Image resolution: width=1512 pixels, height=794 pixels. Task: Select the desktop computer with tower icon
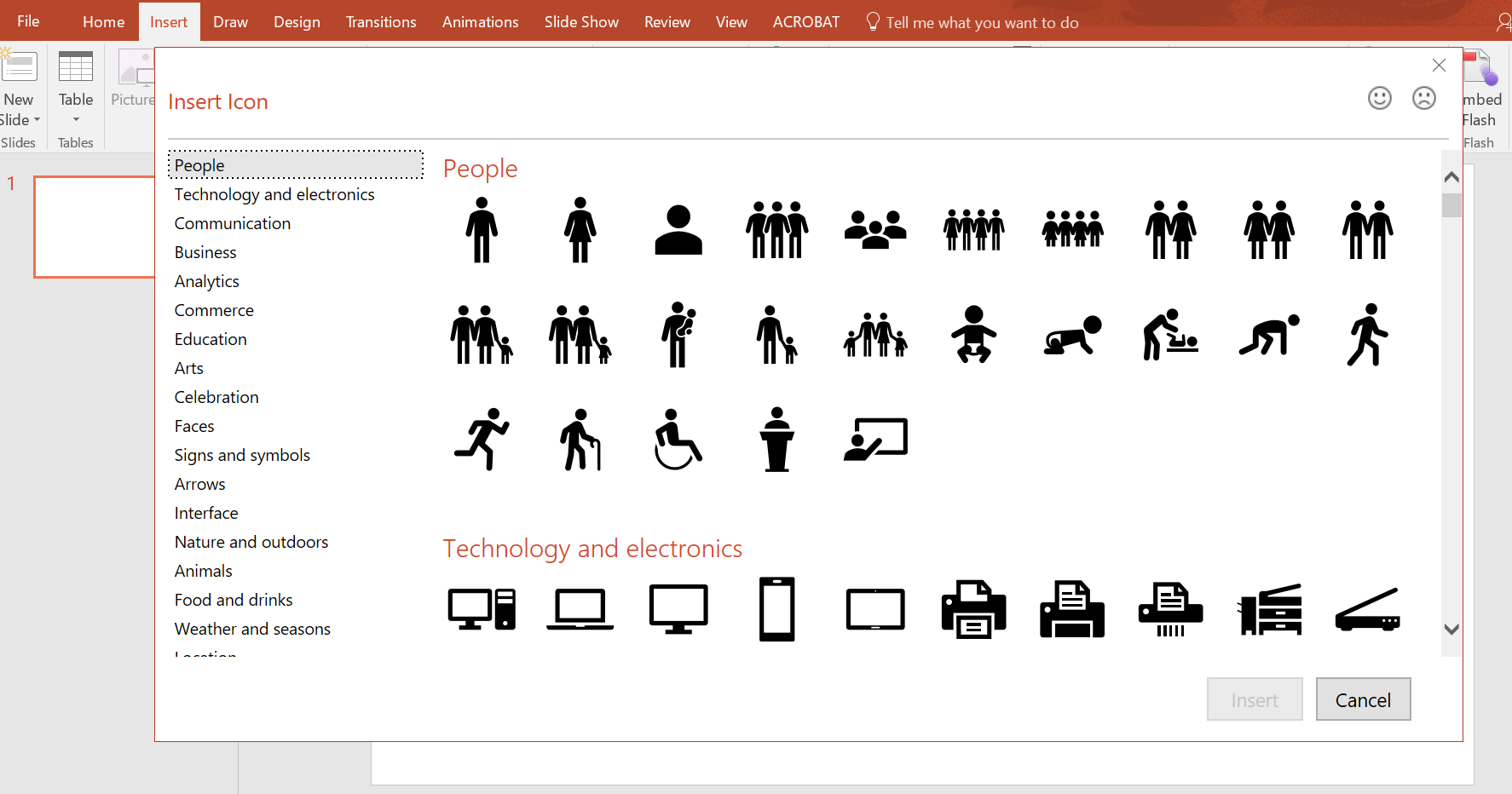point(482,610)
